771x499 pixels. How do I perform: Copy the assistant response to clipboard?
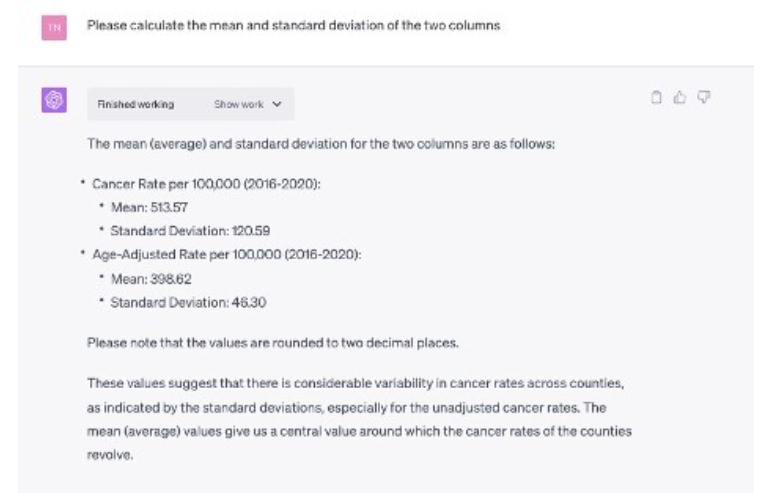pos(656,97)
